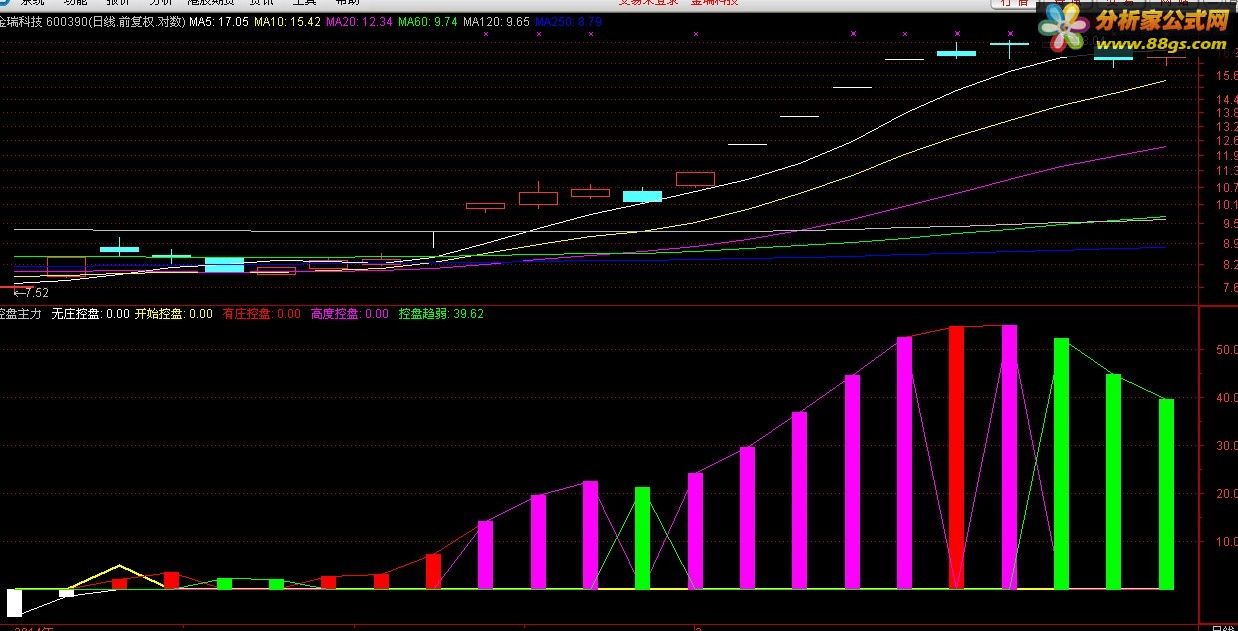Viewport: 1238px width, 631px height.
Task: Select the green bar between magenta bars
Action: (x=642, y=538)
